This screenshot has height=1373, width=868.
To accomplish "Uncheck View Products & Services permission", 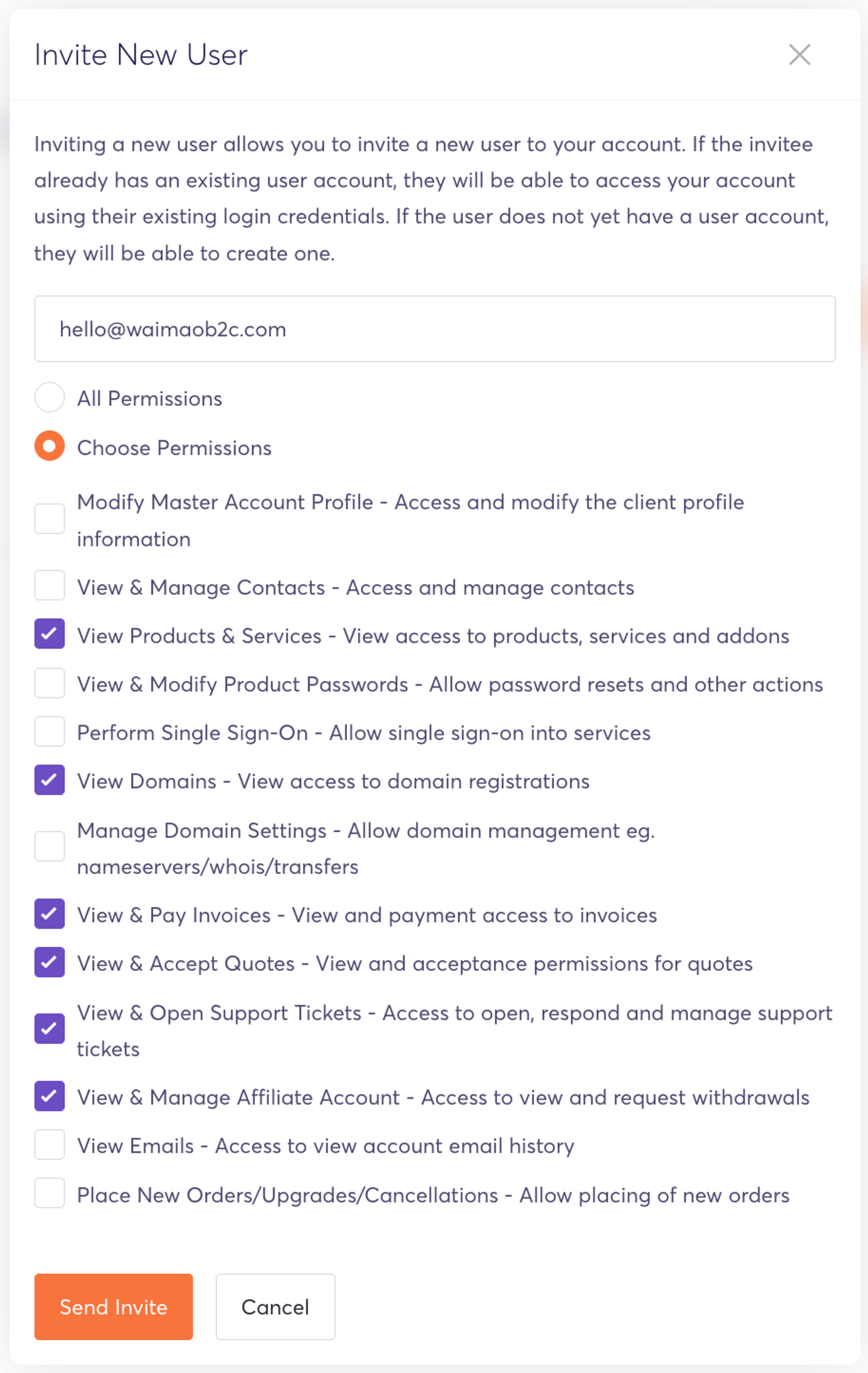I will pyautogui.click(x=50, y=634).
